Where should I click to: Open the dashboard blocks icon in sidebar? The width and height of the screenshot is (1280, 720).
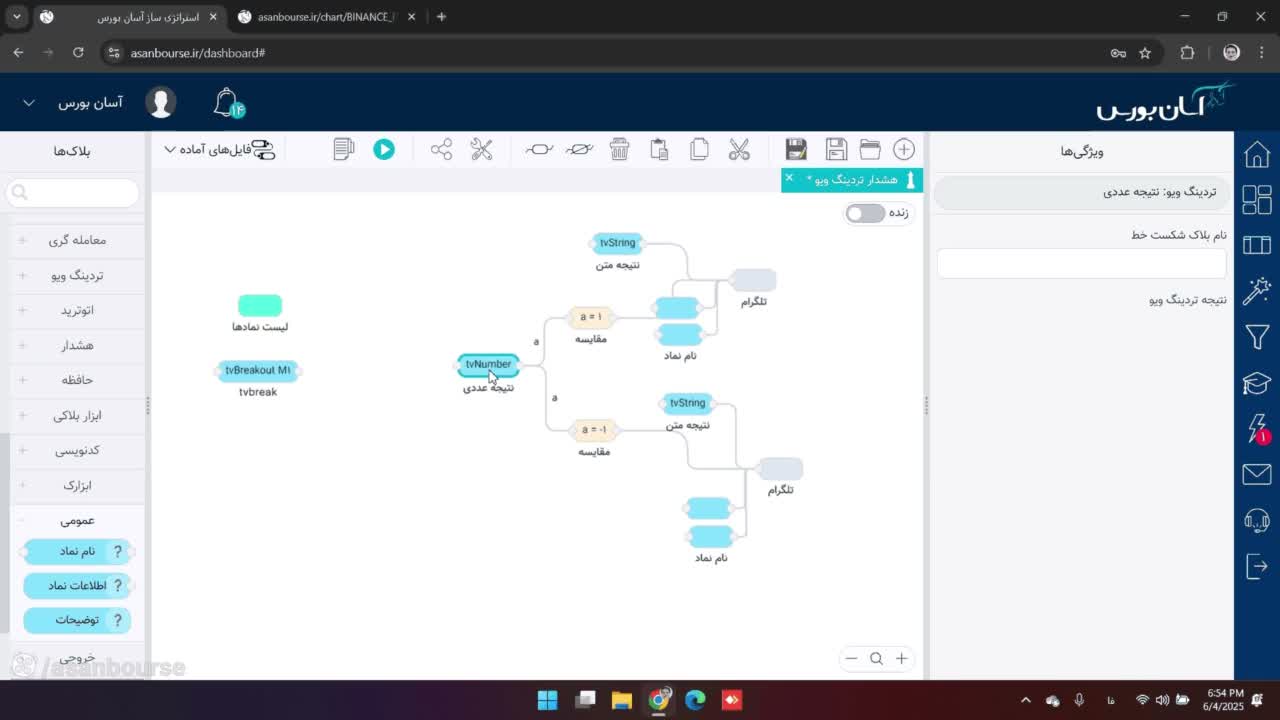tap(1257, 199)
